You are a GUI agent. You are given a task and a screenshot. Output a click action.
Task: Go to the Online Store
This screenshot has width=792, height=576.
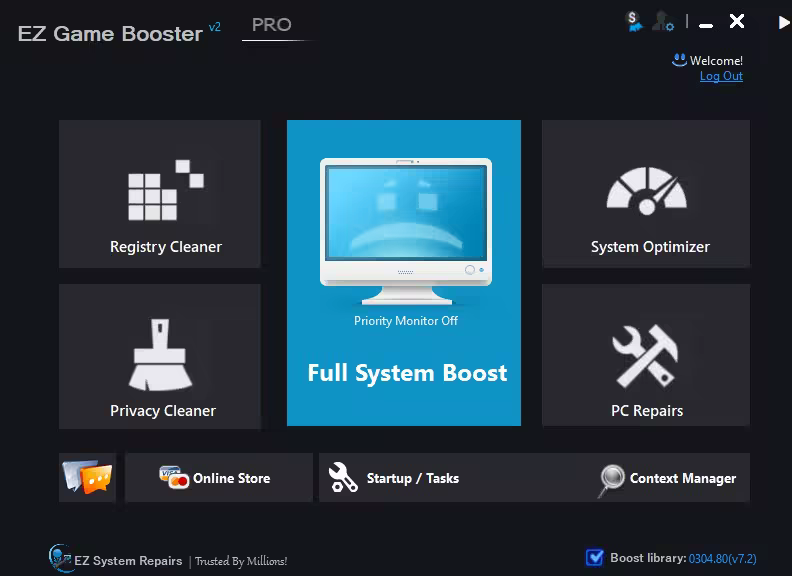(219, 477)
